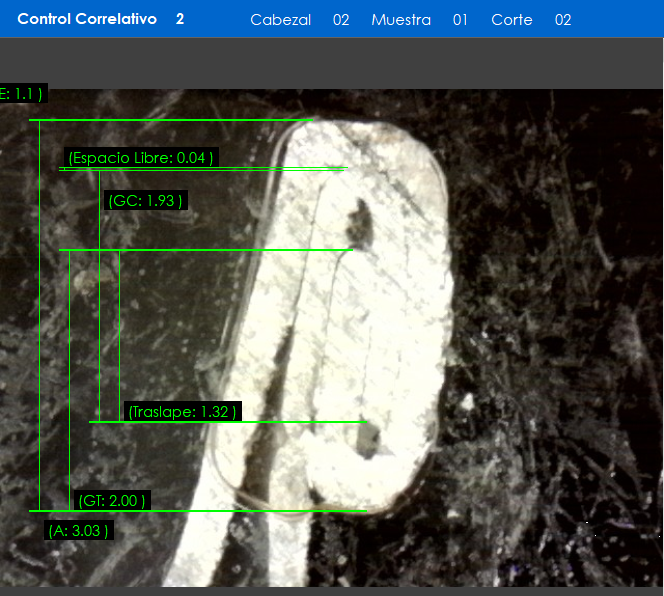664x596 pixels.
Task: Click the GT: 2.00 measurement label
Action: [111, 500]
